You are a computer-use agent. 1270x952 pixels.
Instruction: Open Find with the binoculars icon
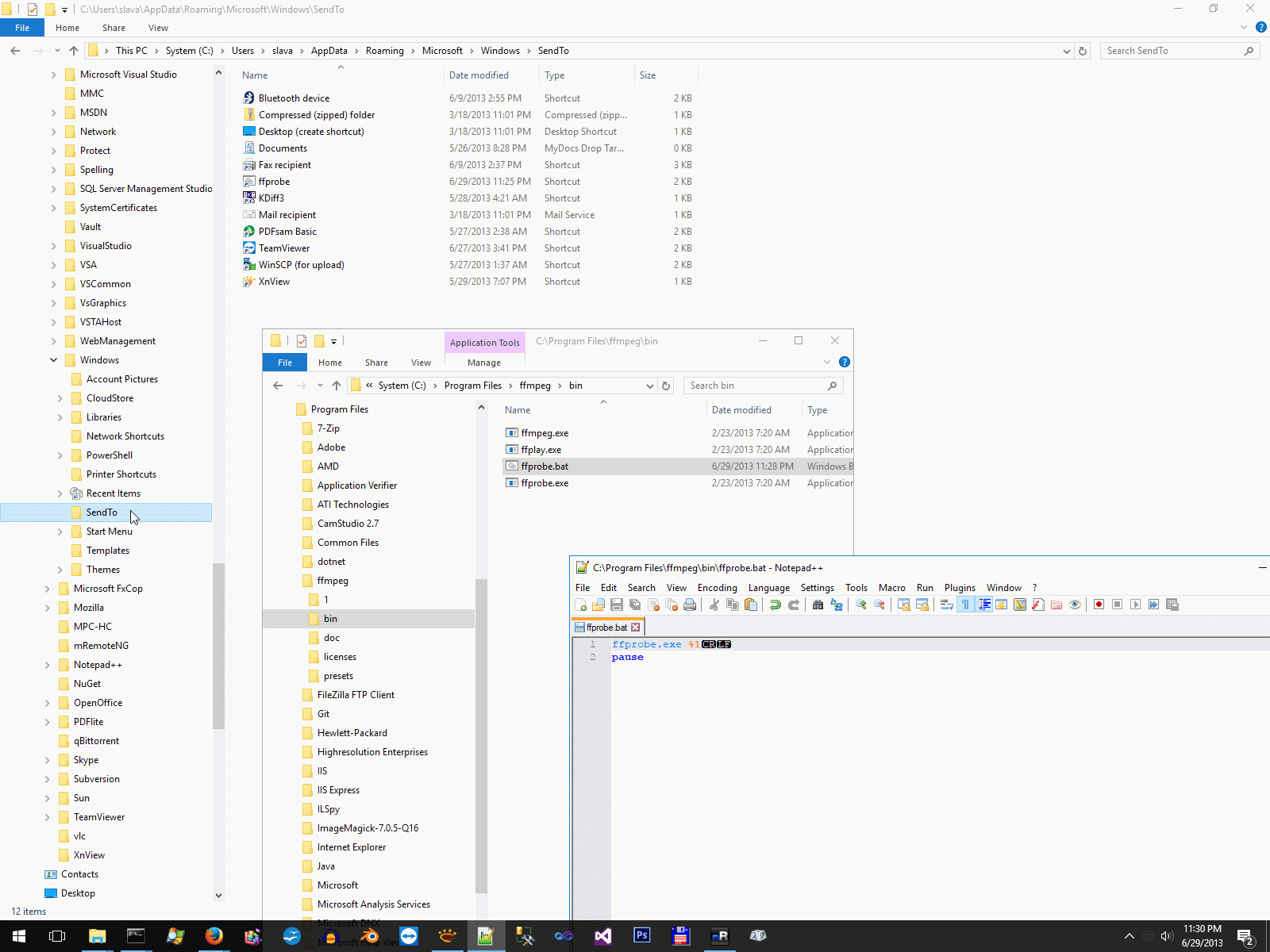click(x=818, y=605)
